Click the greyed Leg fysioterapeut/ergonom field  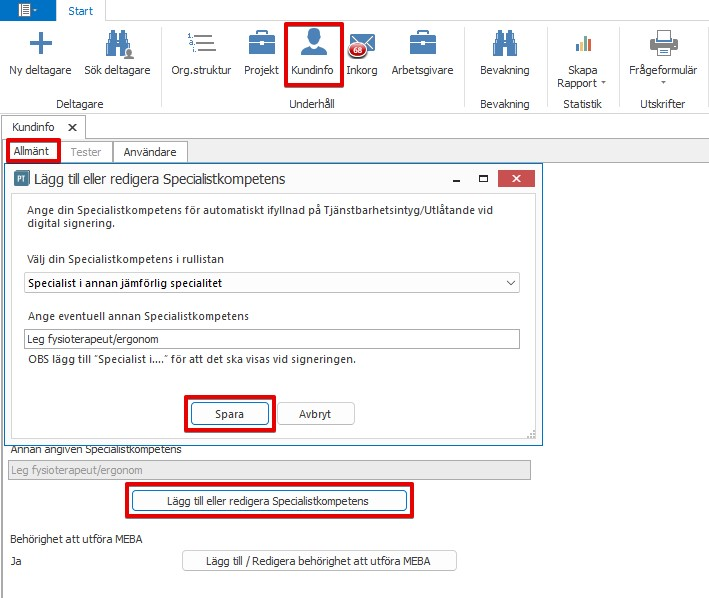pos(269,470)
